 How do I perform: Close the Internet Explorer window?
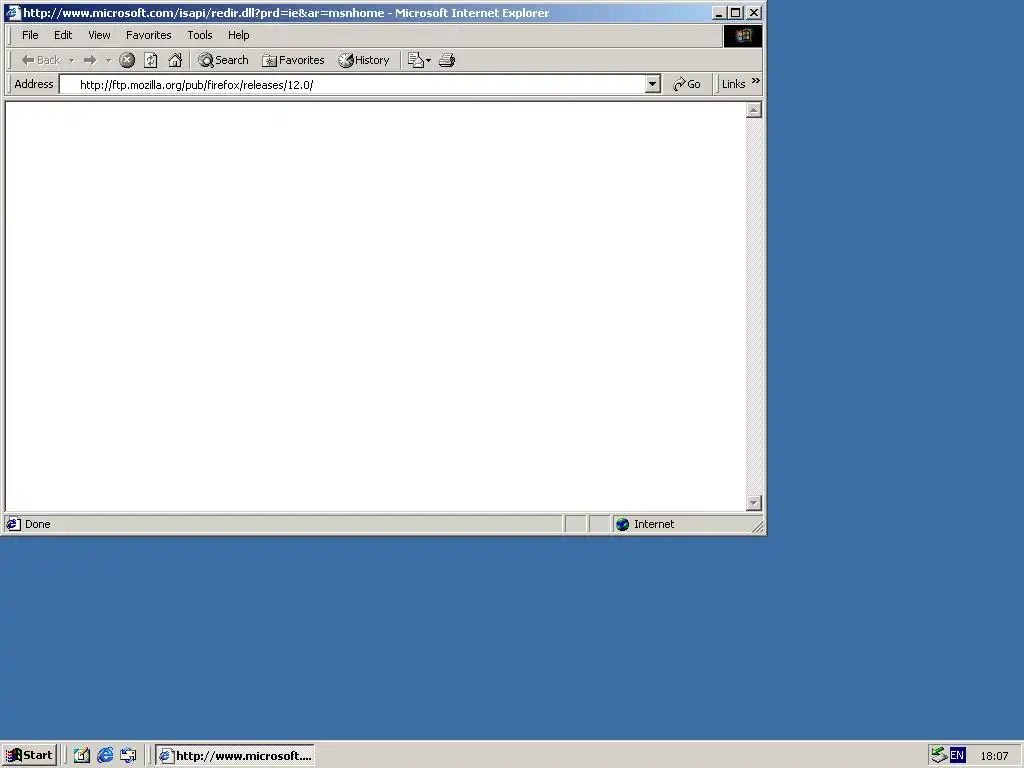(x=754, y=13)
